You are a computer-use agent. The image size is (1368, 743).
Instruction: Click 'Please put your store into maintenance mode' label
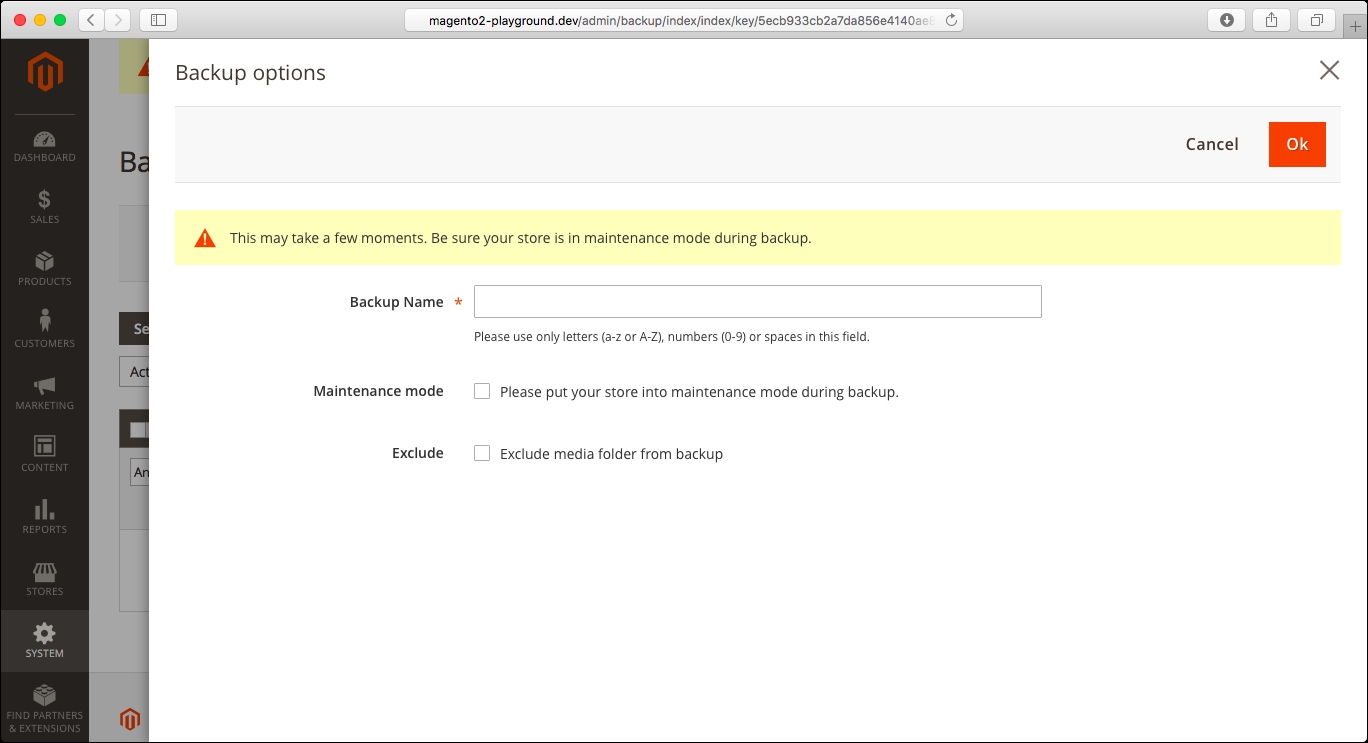[x=699, y=392]
